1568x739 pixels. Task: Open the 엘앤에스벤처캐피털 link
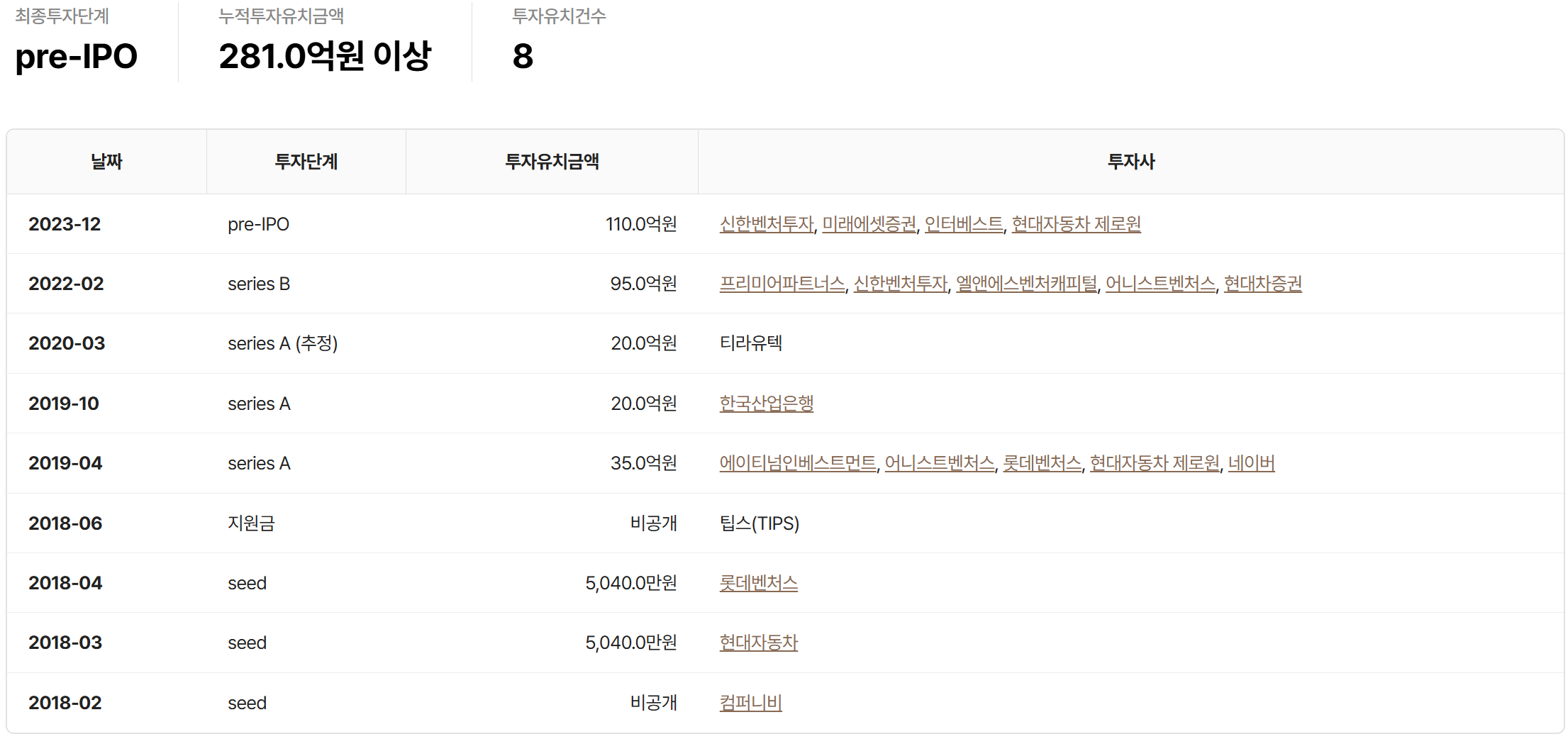[1026, 284]
